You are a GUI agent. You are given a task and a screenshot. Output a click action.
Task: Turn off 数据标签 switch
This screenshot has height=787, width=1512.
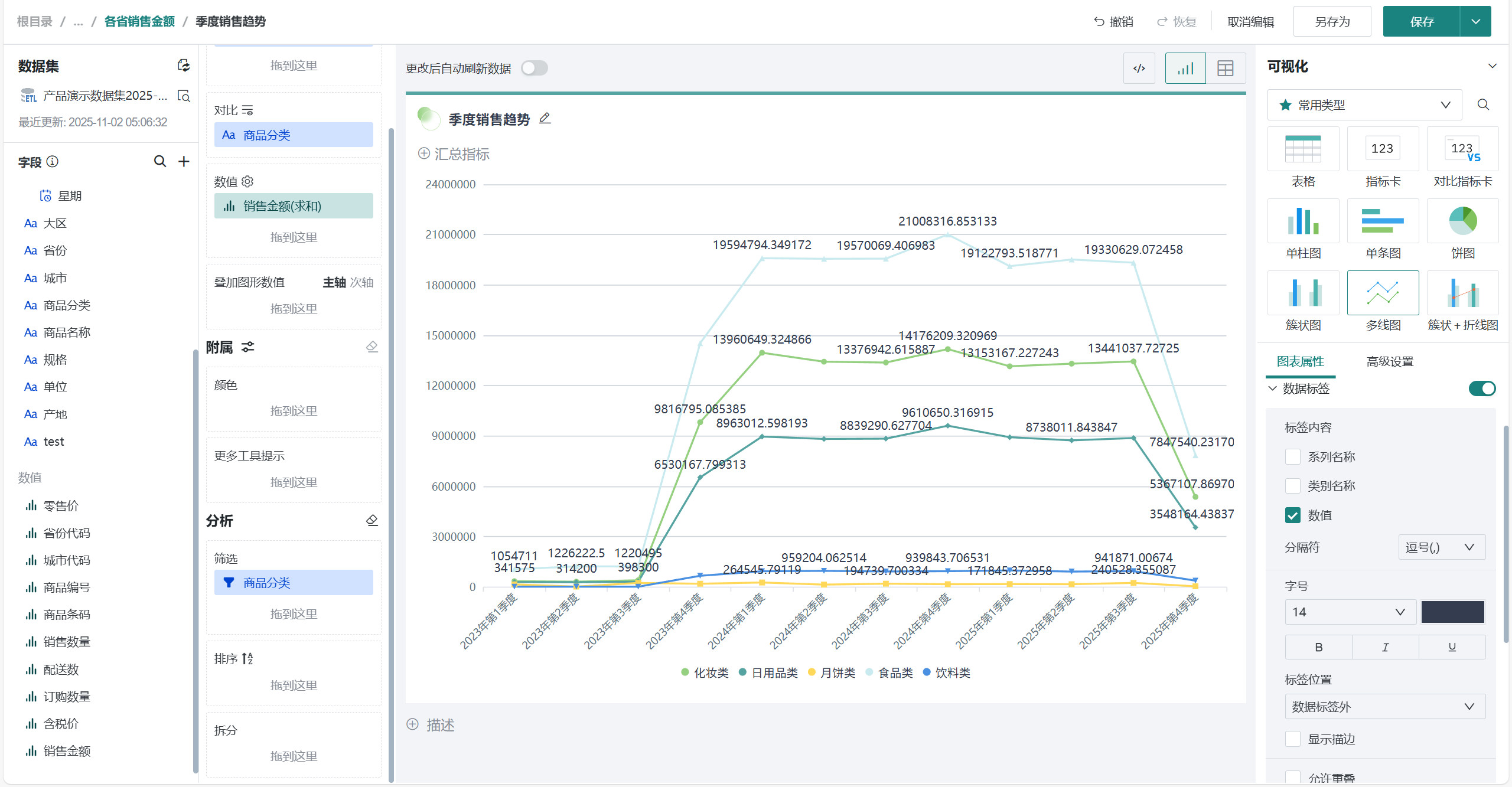[1481, 388]
